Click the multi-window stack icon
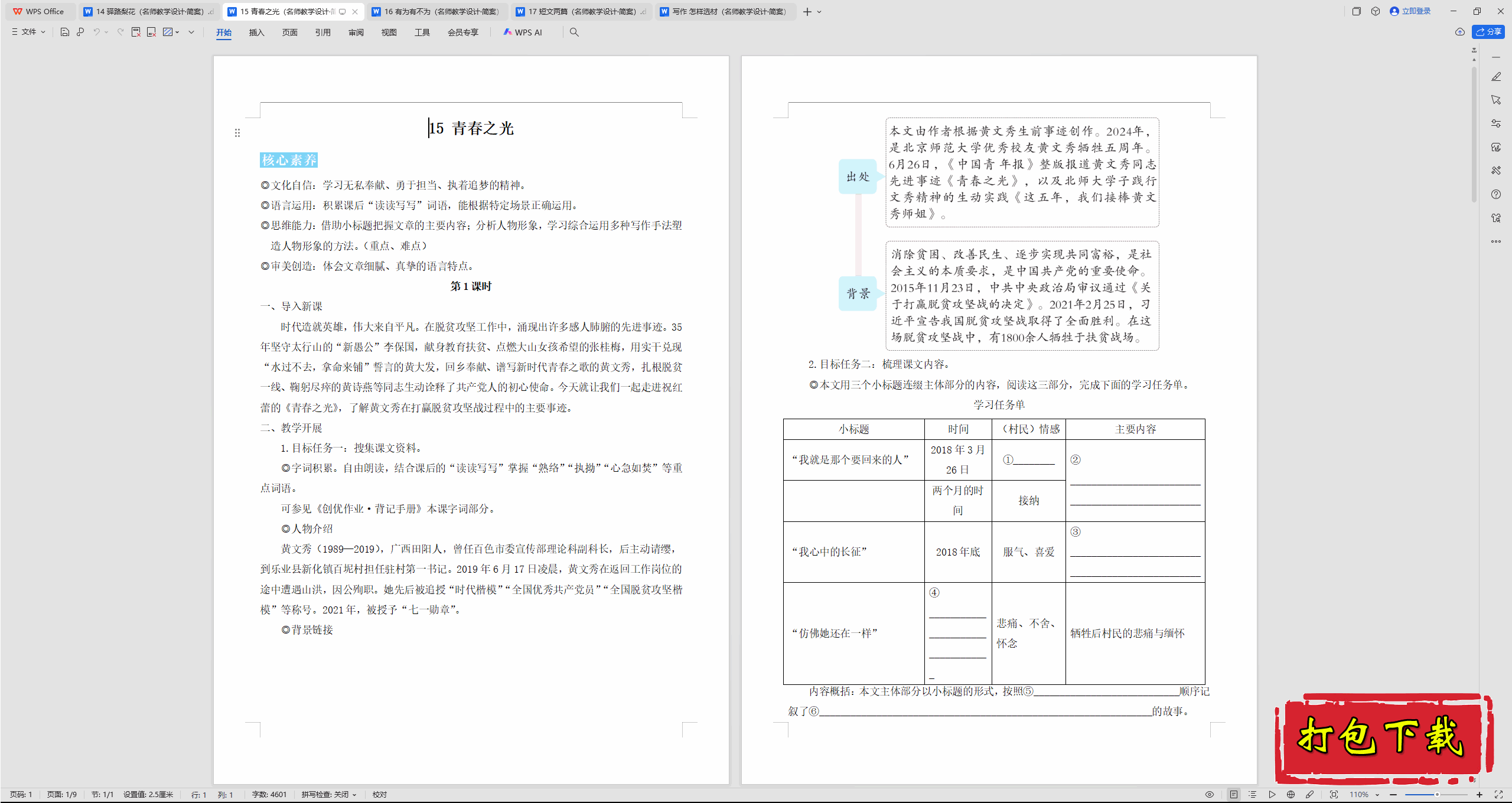Screen dimensions: 1512x803 [1357, 11]
